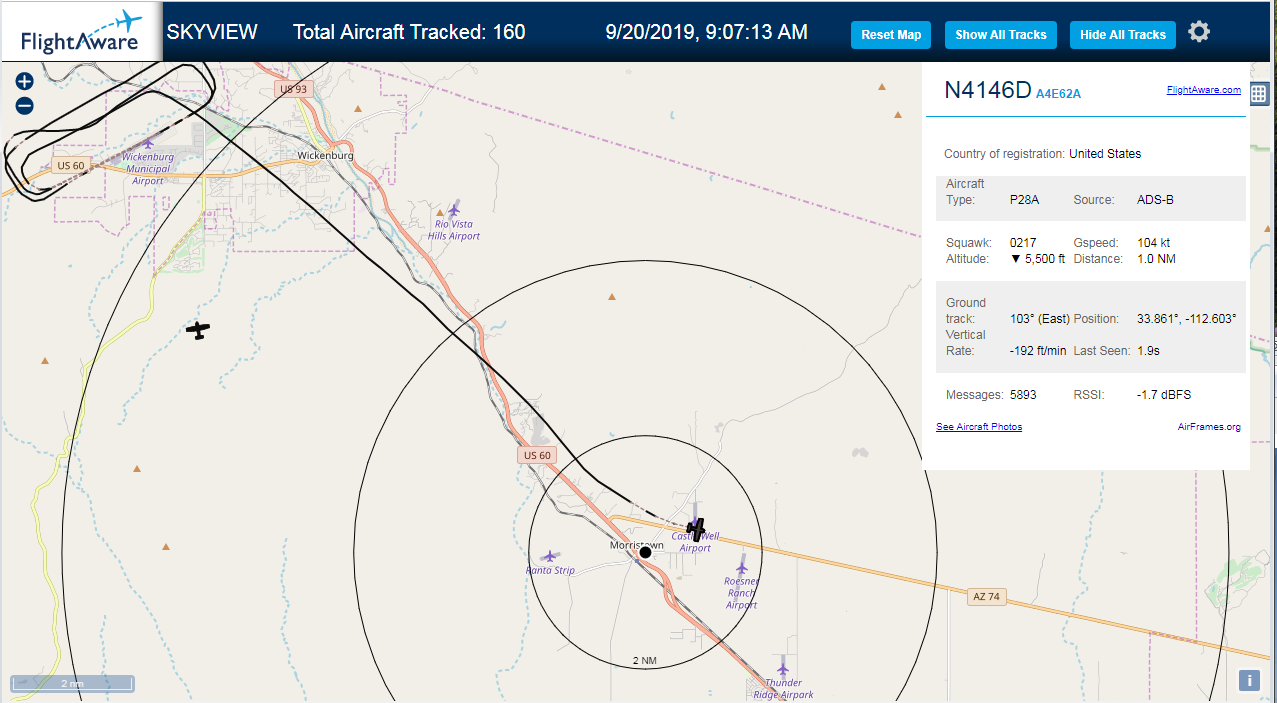Click Hide All Tracks button
The width and height of the screenshot is (1277, 703).
click(1122, 34)
